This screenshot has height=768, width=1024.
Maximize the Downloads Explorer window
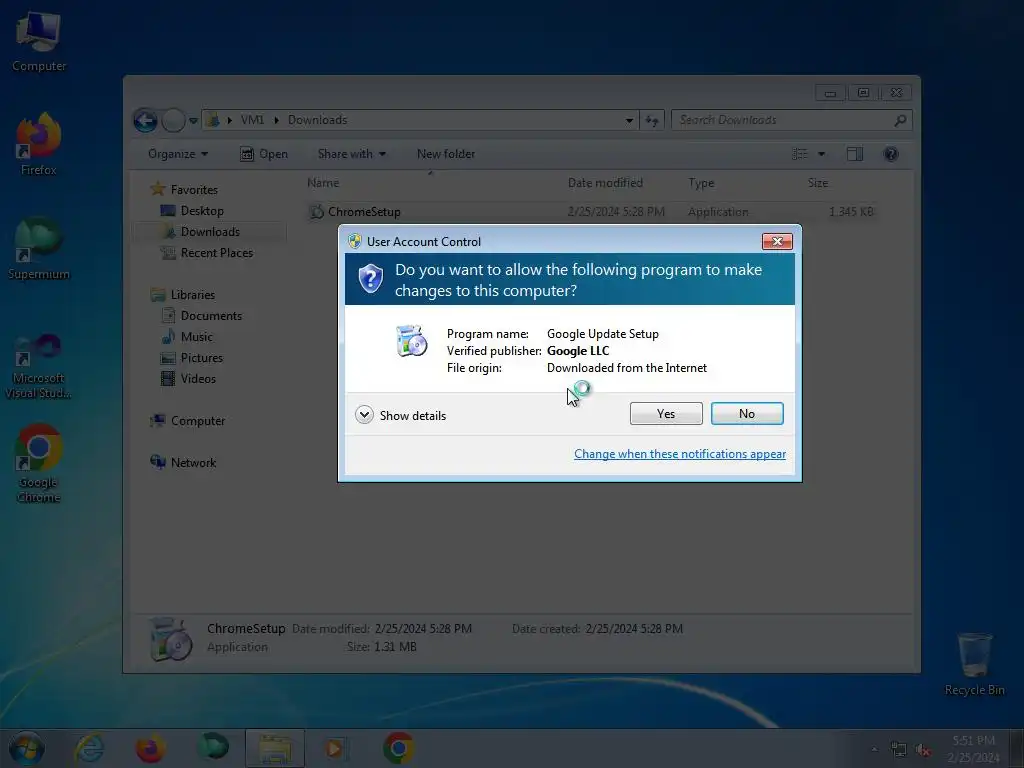click(x=863, y=93)
